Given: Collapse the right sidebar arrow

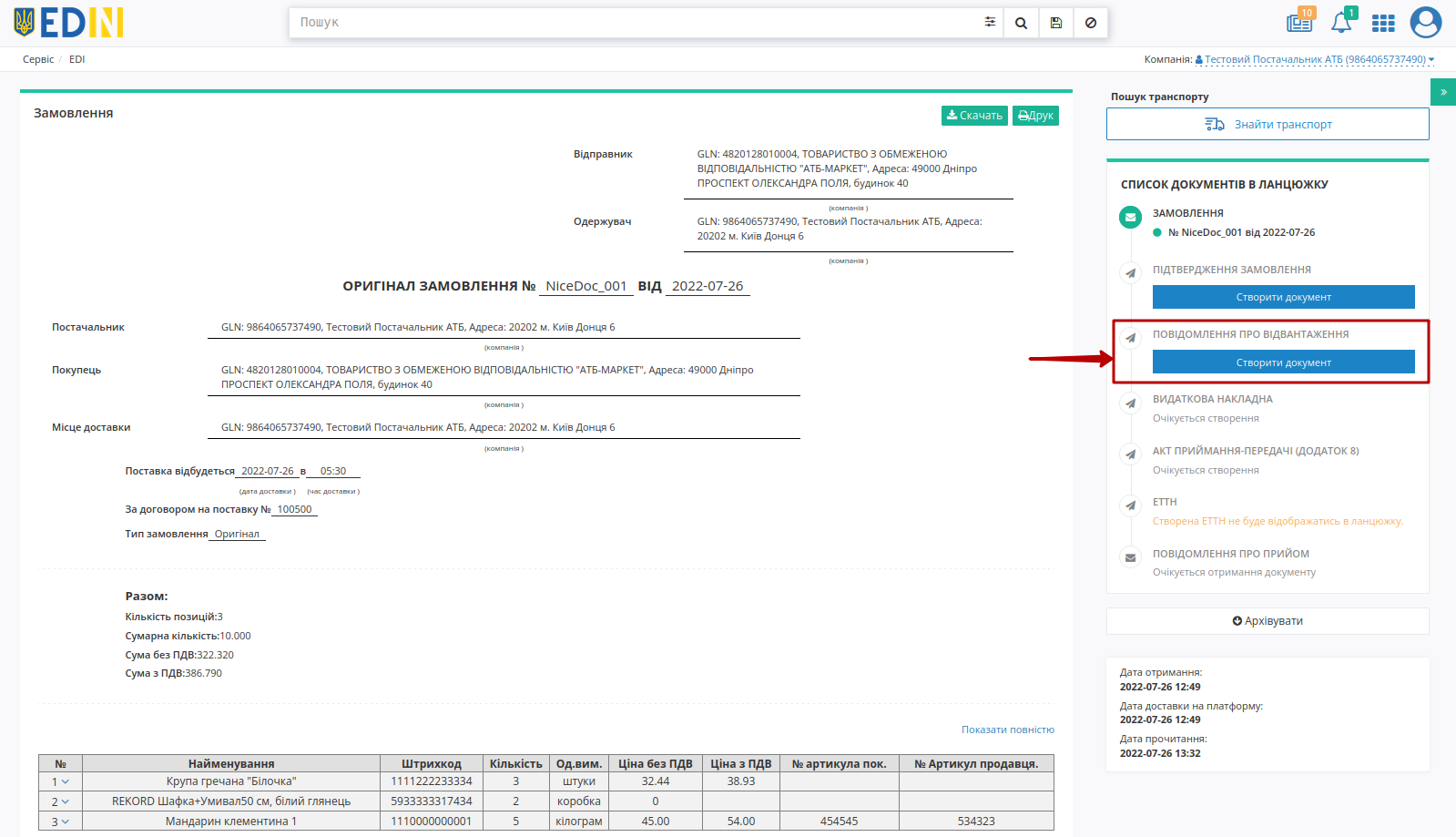Looking at the screenshot, I should coord(1443,92).
